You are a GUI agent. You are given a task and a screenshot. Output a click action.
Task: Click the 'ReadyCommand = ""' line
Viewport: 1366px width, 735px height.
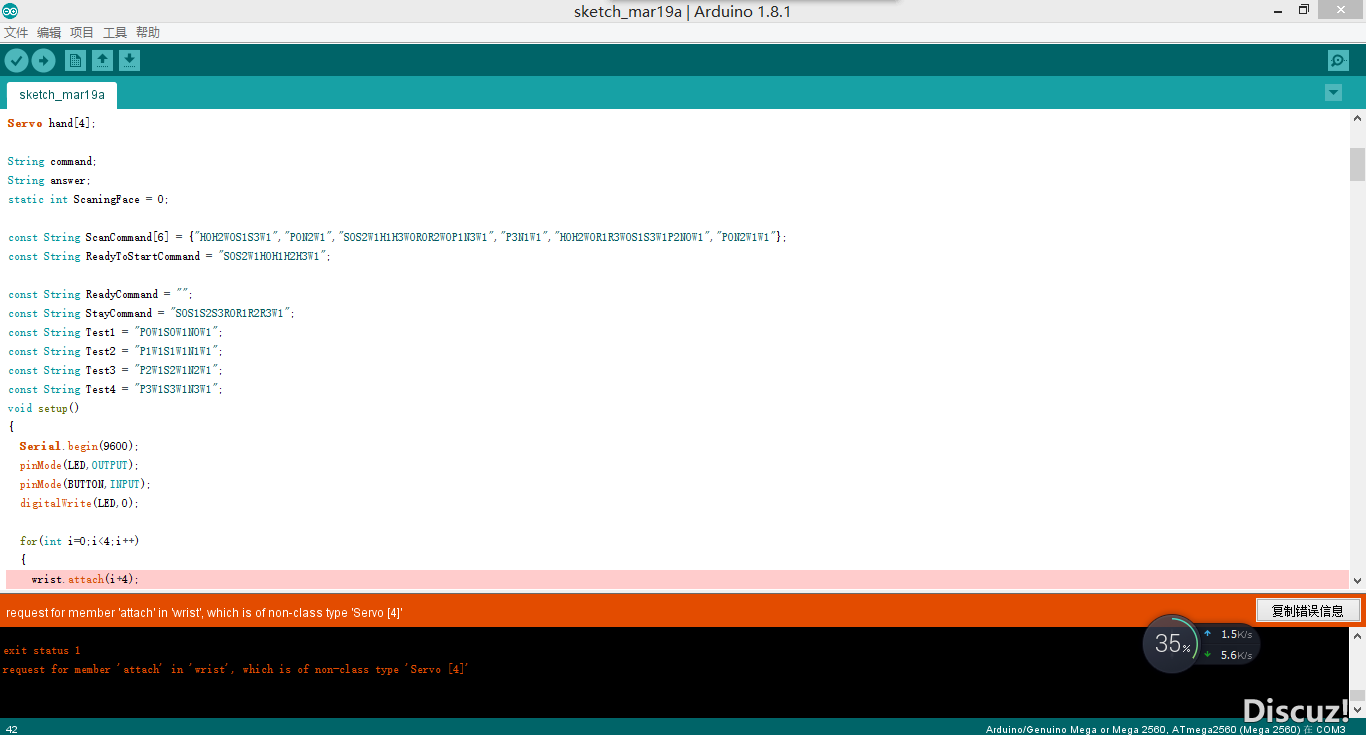tap(99, 294)
